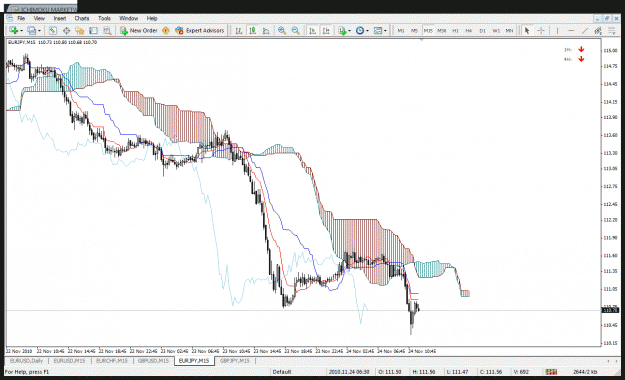
Task: Switch to EURCHF,M15 chart tab
Action: 112,361
